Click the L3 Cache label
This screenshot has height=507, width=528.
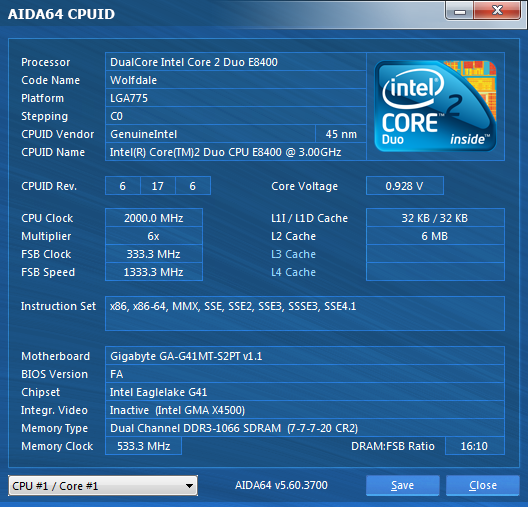pos(293,254)
